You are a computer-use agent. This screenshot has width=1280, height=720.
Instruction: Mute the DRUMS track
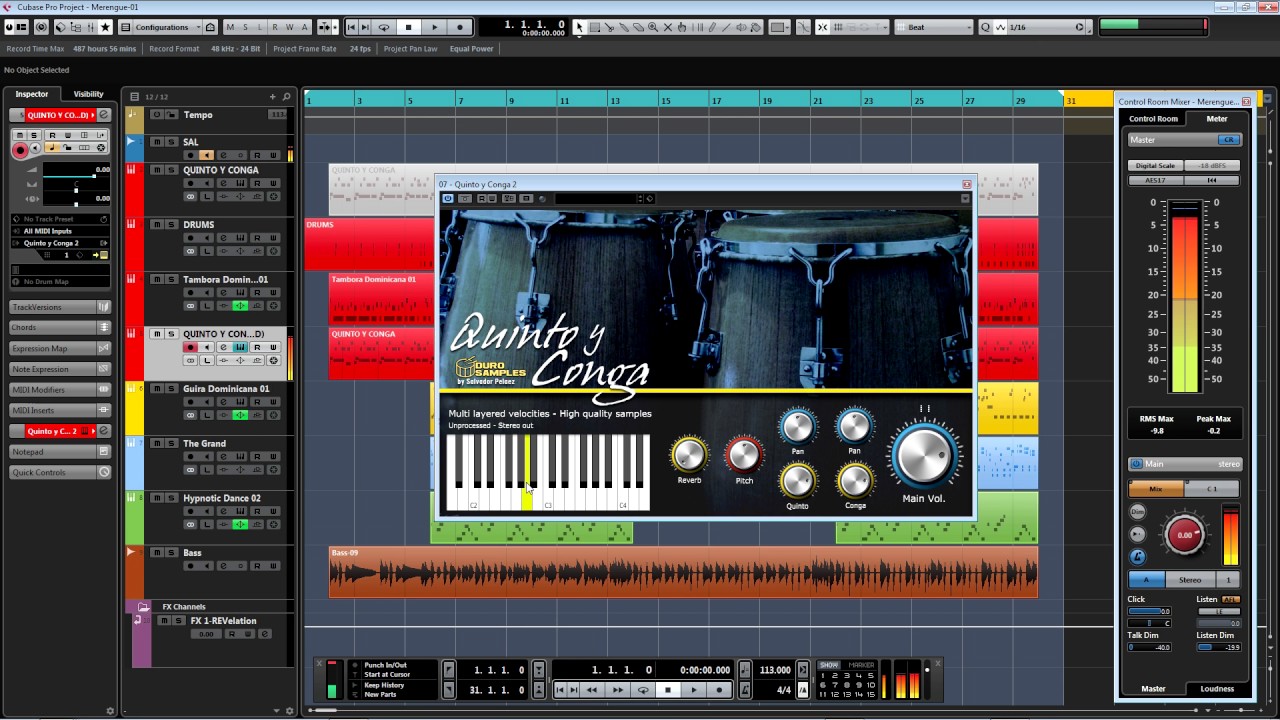pyautogui.click(x=157, y=225)
